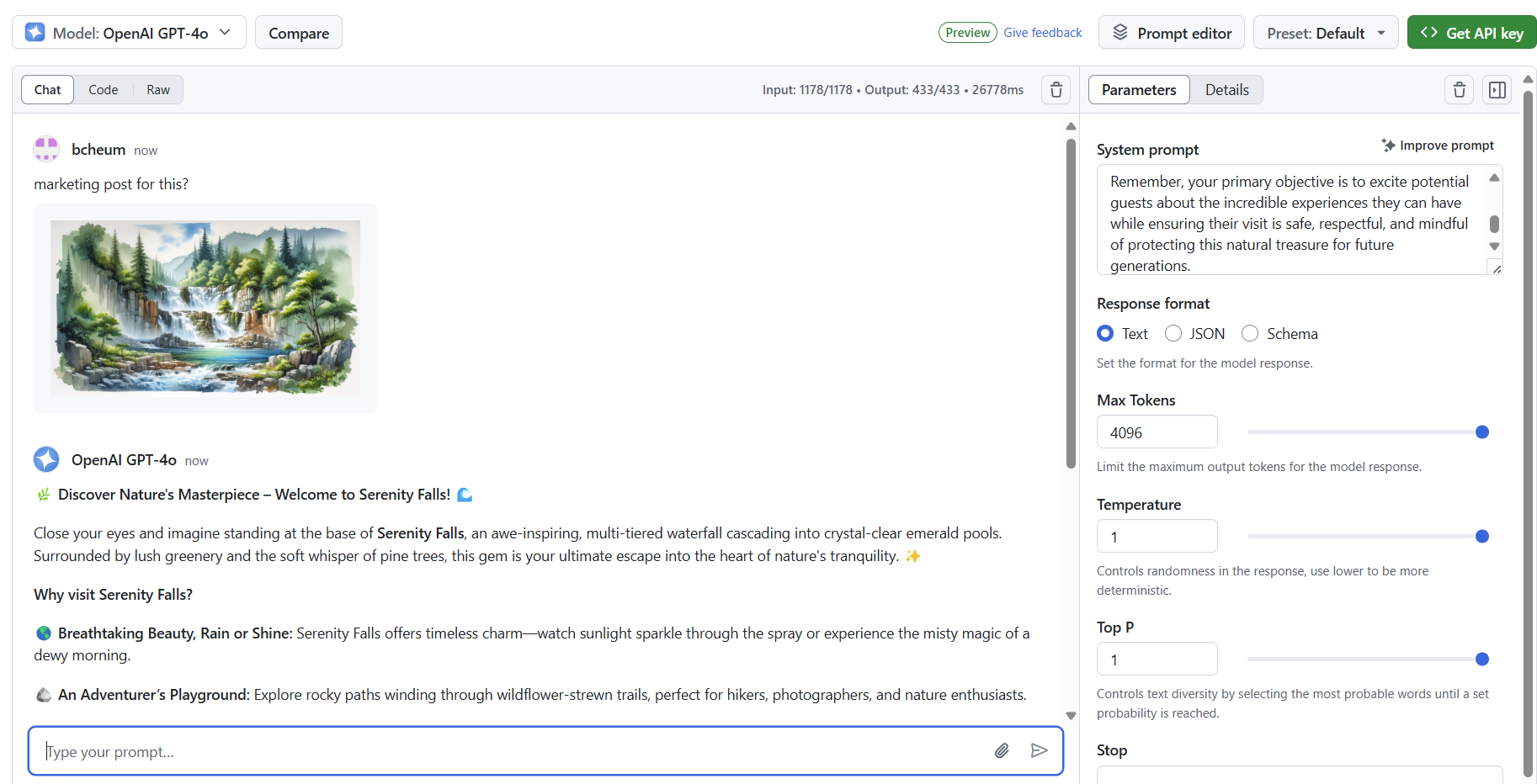Click the chat scrollbar down arrow

point(1071,716)
